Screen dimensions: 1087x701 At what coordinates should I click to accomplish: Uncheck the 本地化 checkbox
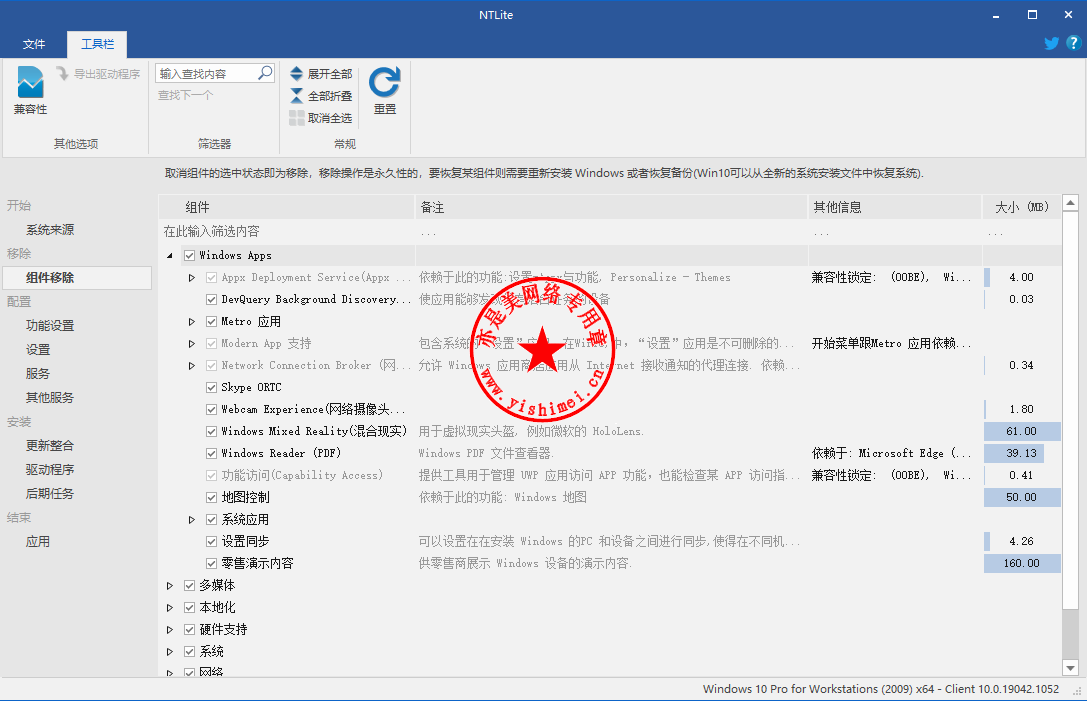click(x=189, y=607)
